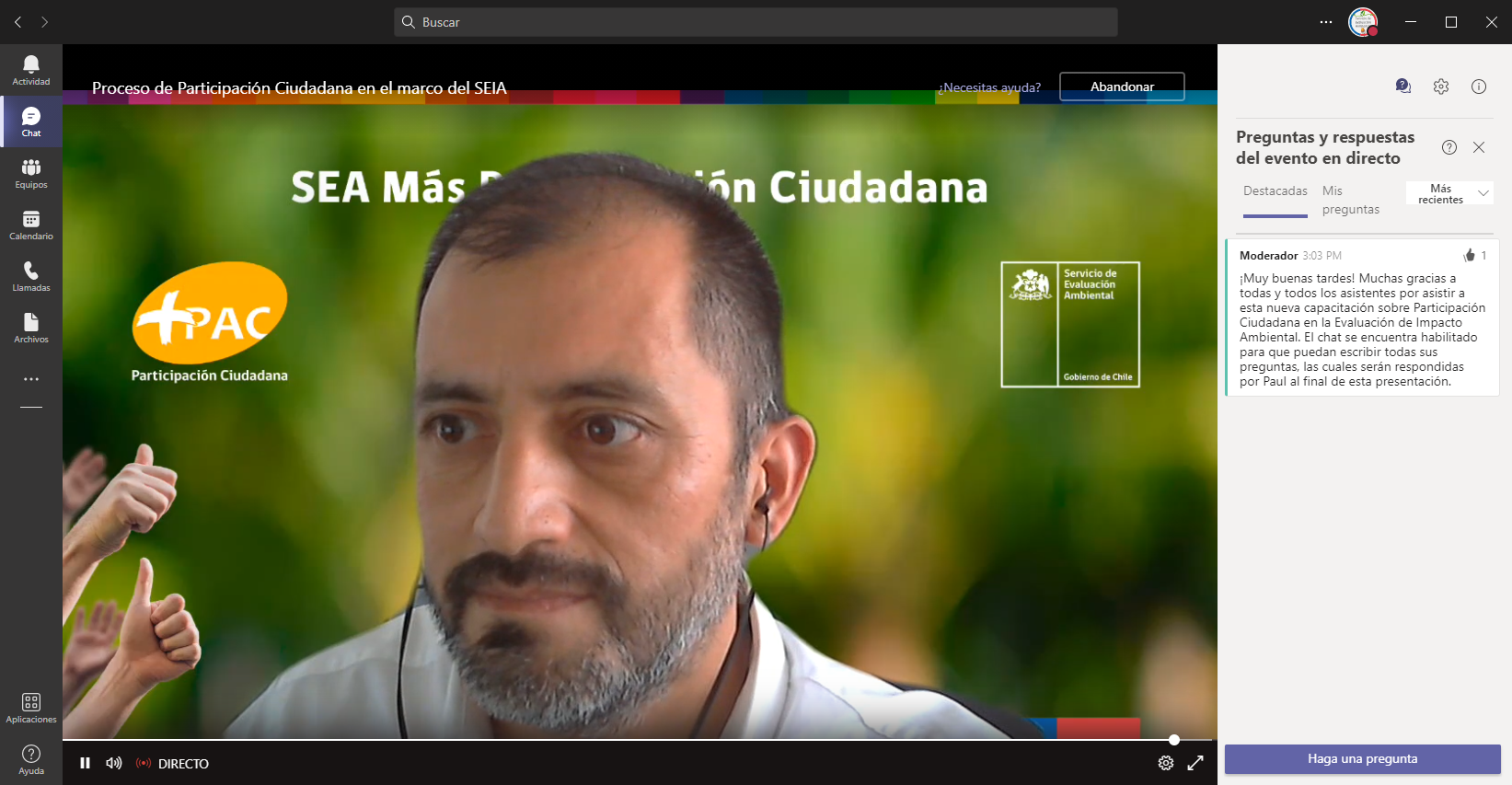1512x785 pixels.
Task: Open the Calendario view
Action: (x=31, y=224)
